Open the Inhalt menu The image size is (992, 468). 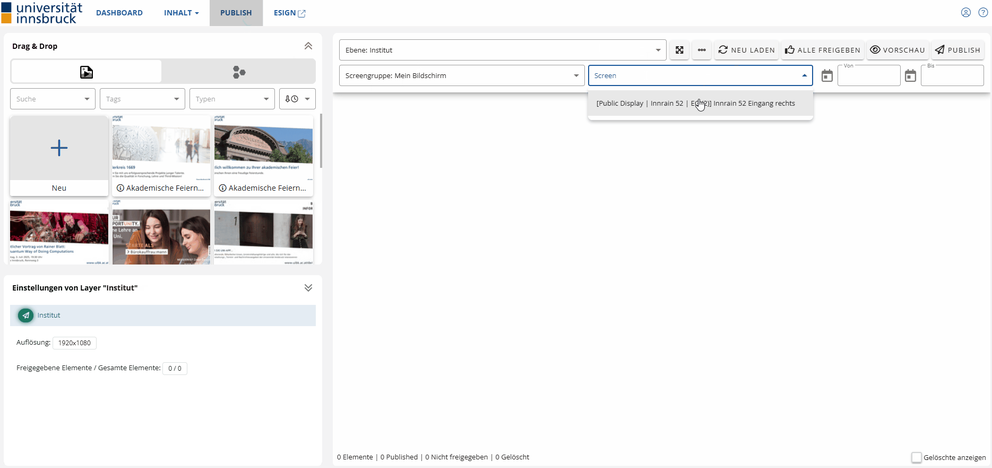[181, 13]
